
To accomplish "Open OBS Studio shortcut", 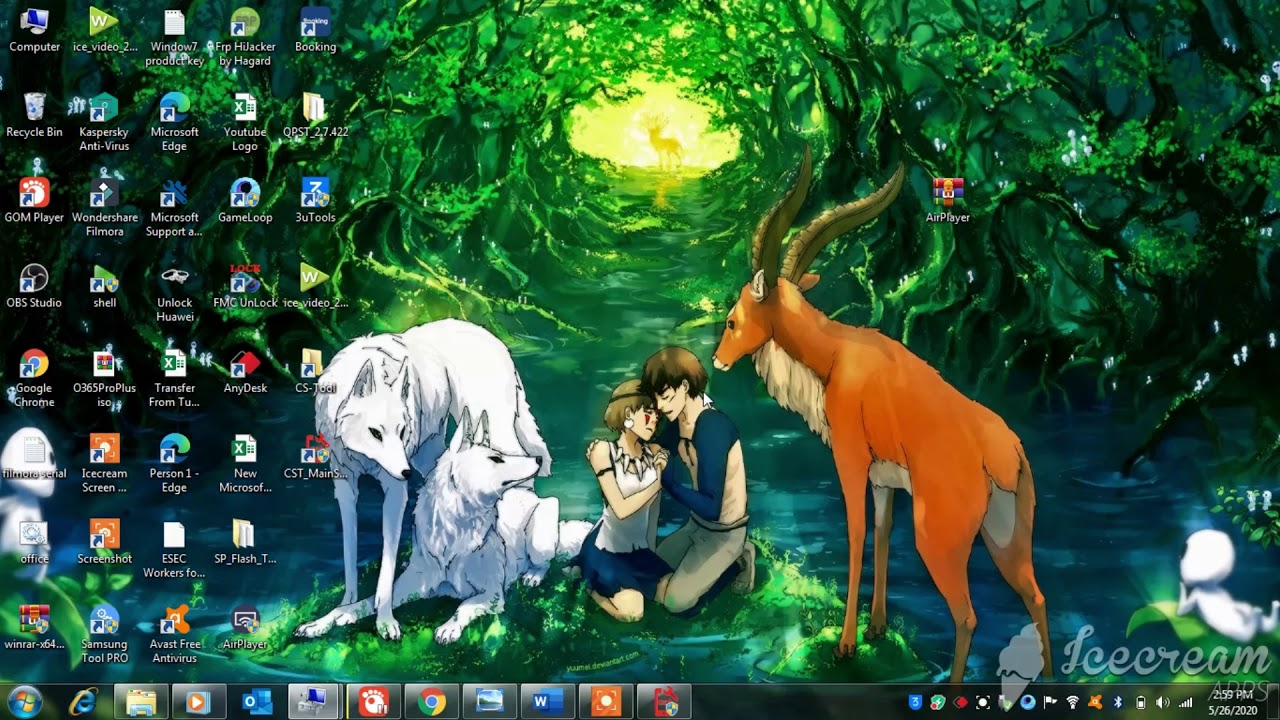I will coord(34,285).
